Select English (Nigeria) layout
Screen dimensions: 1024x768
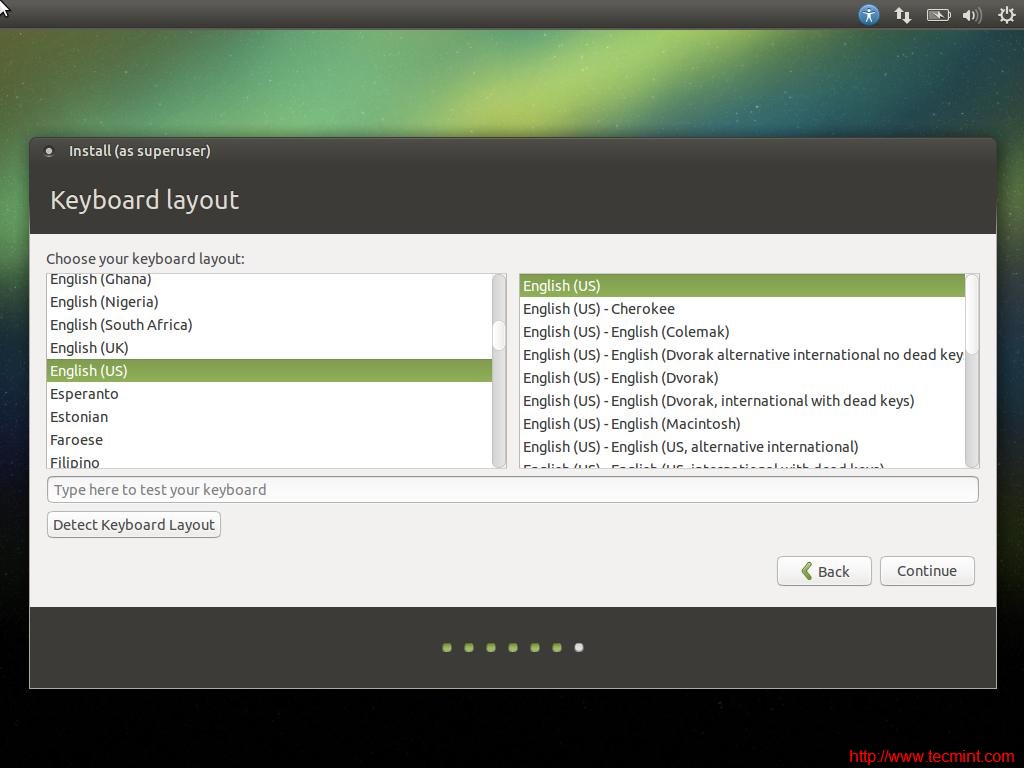pyautogui.click(x=269, y=302)
